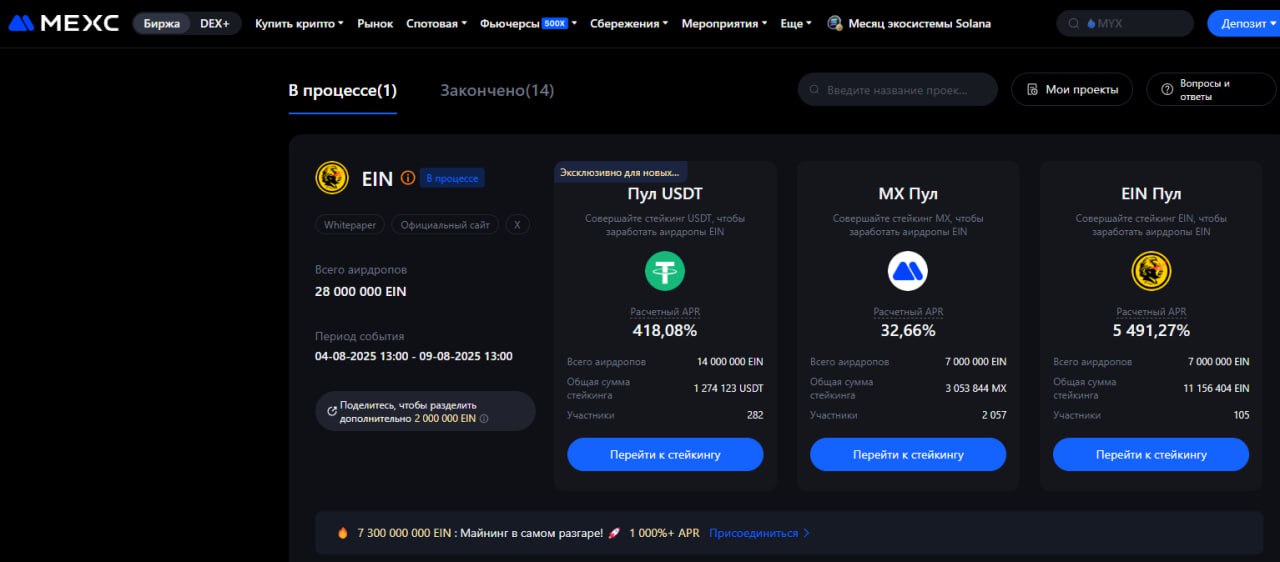Select the Биржа mode toggle
This screenshot has height=562, width=1280.
pyautogui.click(x=161, y=23)
